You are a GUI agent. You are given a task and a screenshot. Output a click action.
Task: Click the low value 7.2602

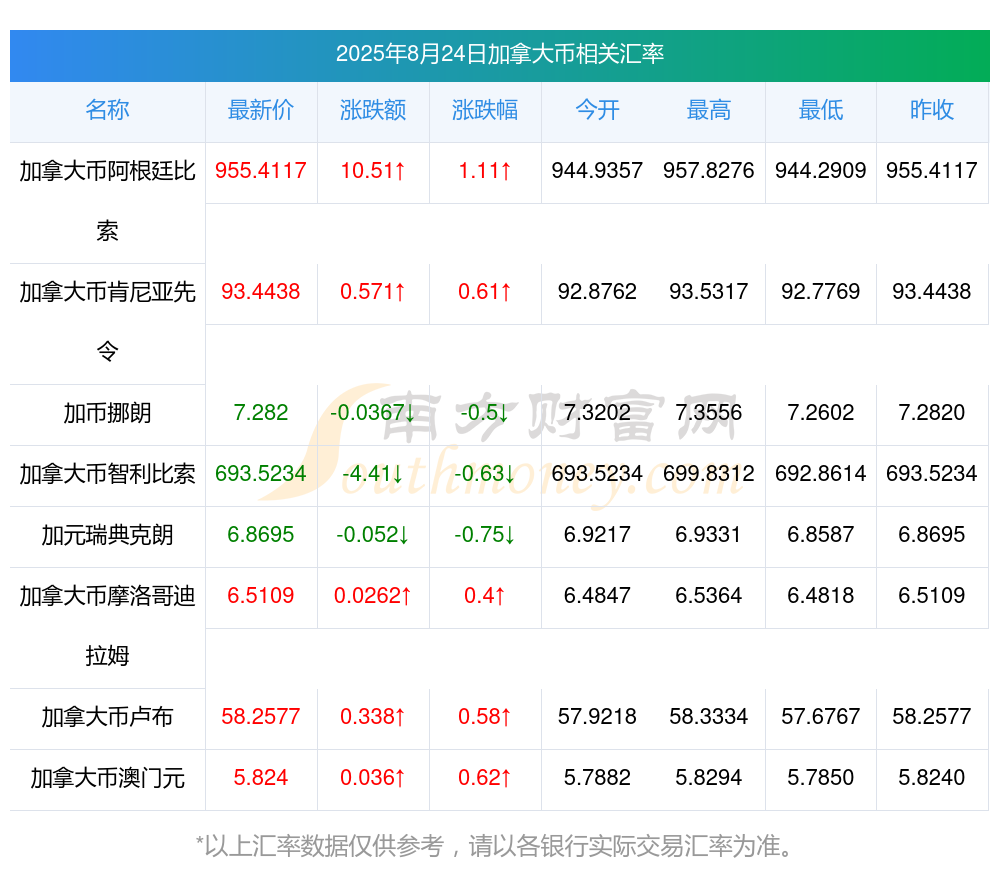click(821, 413)
